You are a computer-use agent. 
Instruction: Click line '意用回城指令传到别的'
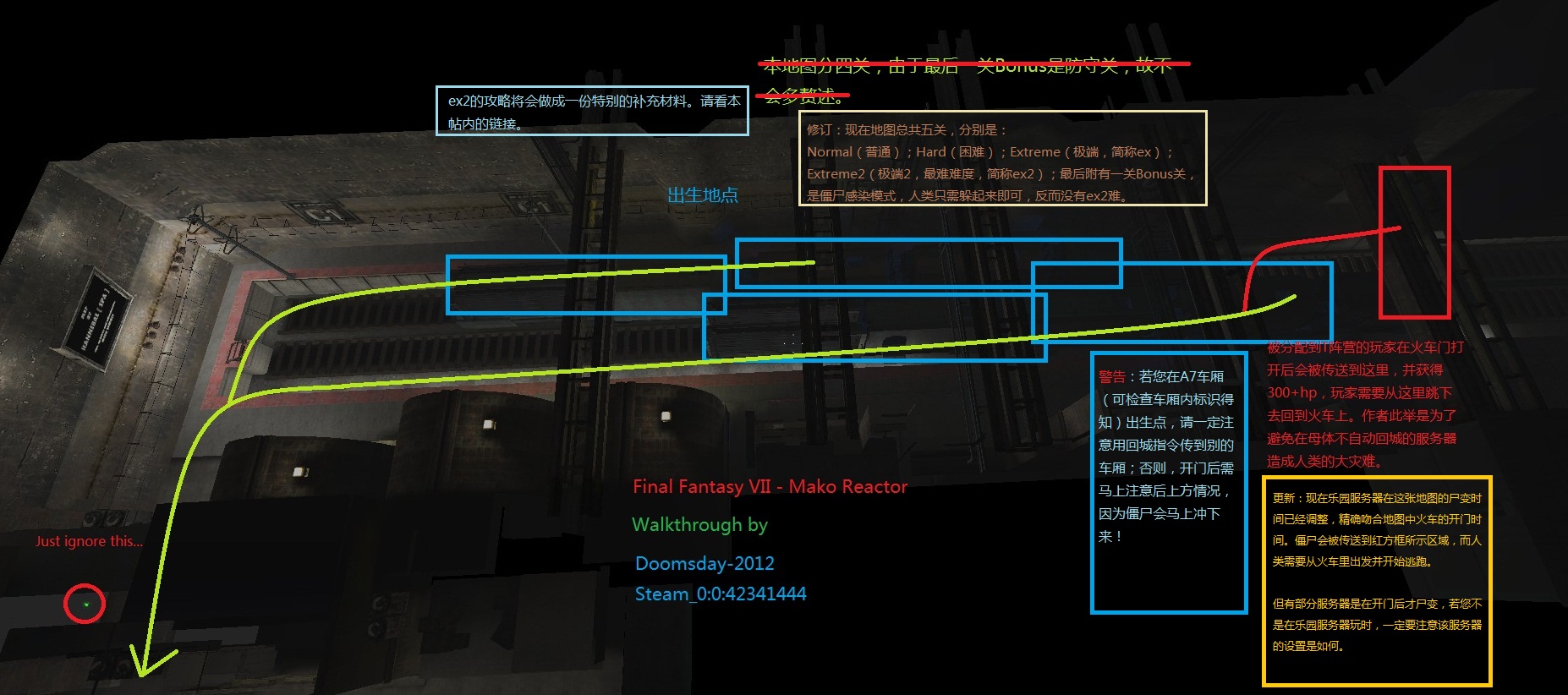point(1166,445)
